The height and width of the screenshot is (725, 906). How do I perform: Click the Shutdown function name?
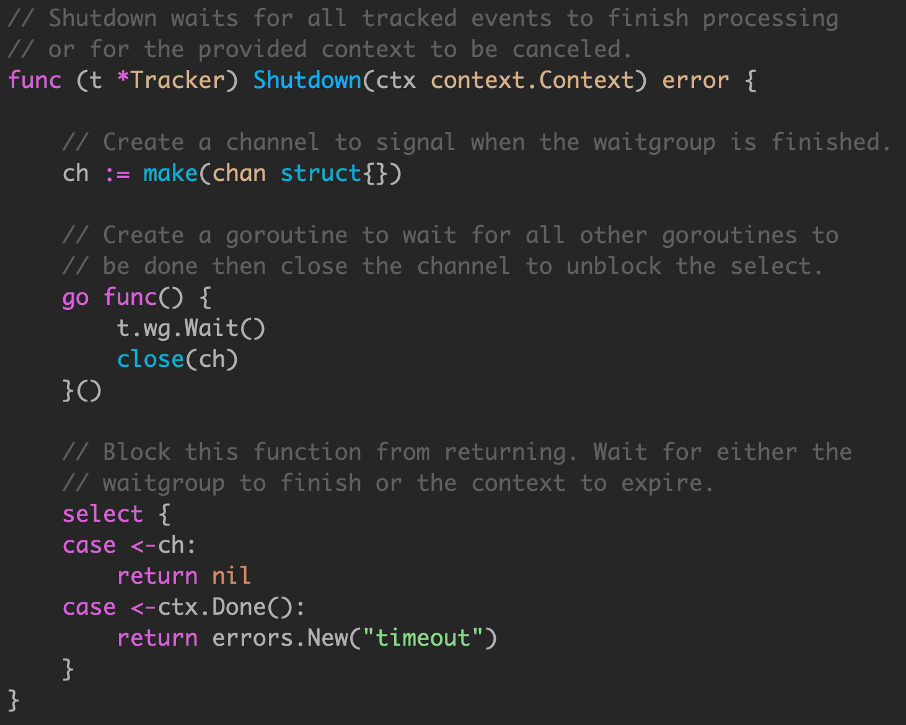pyautogui.click(x=307, y=80)
